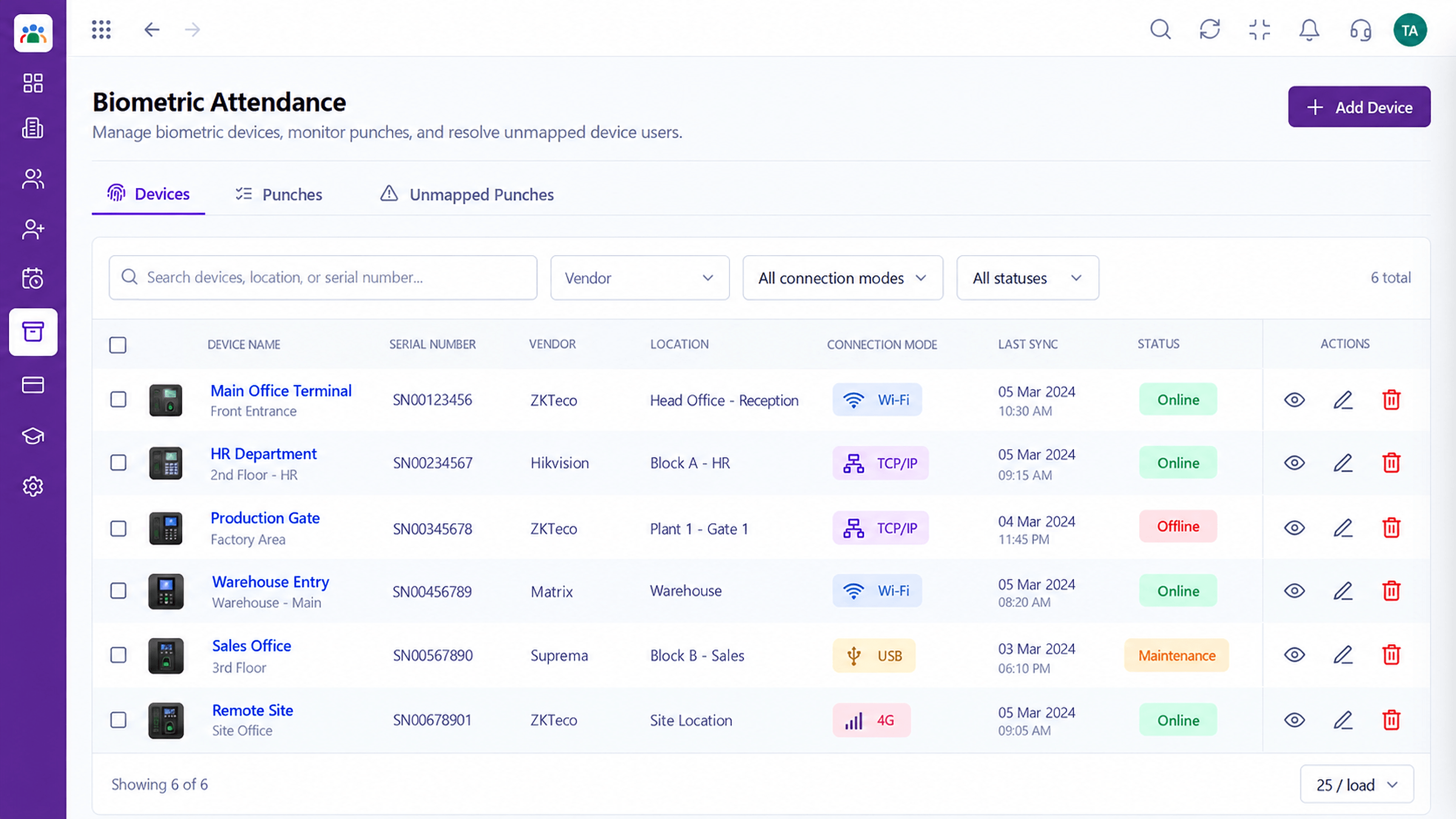Focus the search devices input field
The image size is (1456, 819).
point(323,278)
